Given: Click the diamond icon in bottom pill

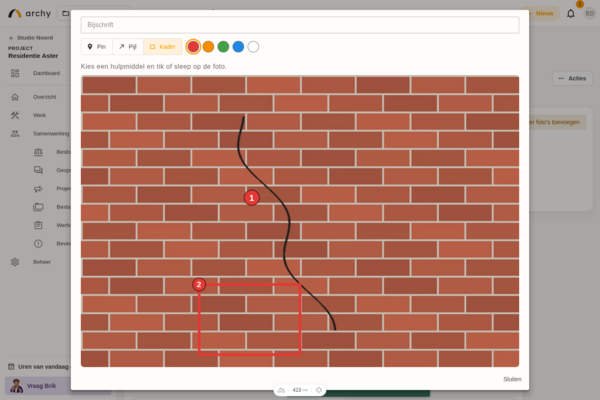Looking at the screenshot, I should pos(318,390).
